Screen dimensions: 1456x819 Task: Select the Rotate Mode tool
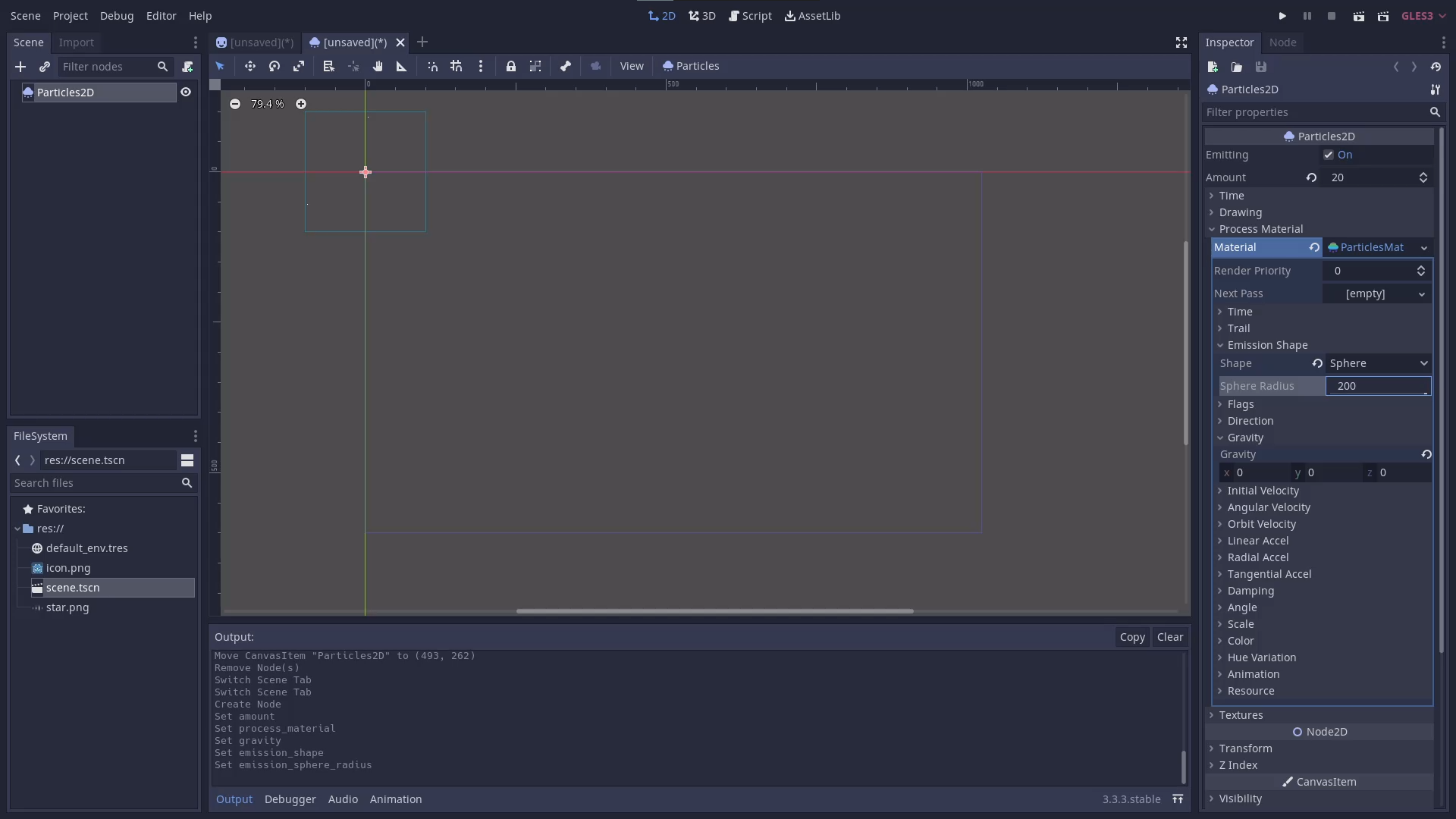(x=275, y=66)
